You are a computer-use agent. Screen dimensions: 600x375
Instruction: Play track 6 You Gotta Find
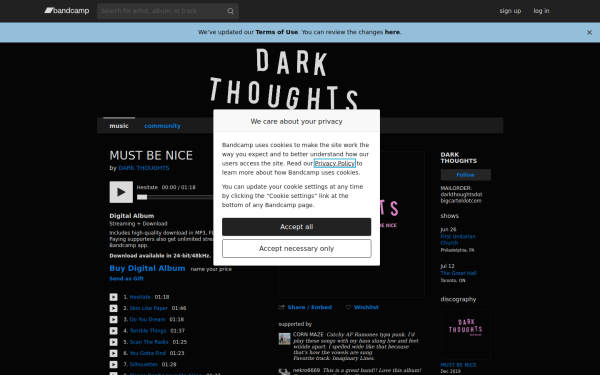click(x=114, y=353)
